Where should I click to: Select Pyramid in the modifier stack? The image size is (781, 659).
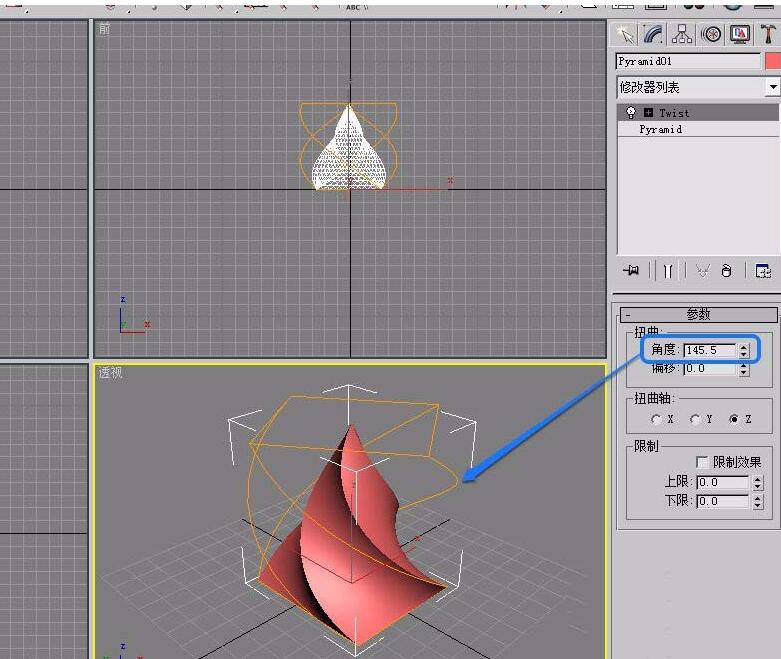coord(661,129)
